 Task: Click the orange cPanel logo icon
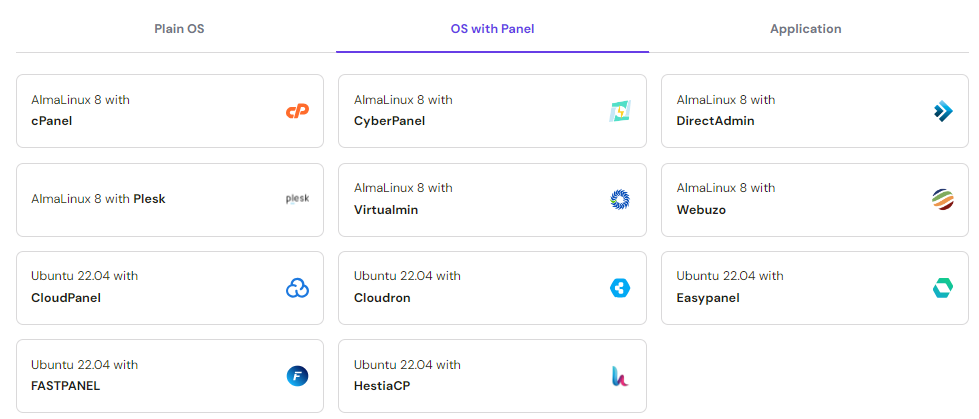click(297, 111)
